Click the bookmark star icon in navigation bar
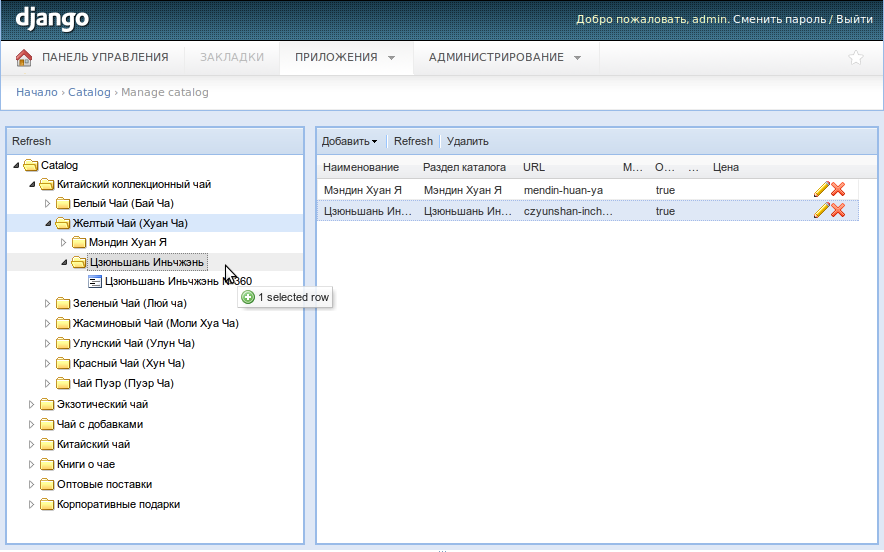 pyautogui.click(x=856, y=58)
